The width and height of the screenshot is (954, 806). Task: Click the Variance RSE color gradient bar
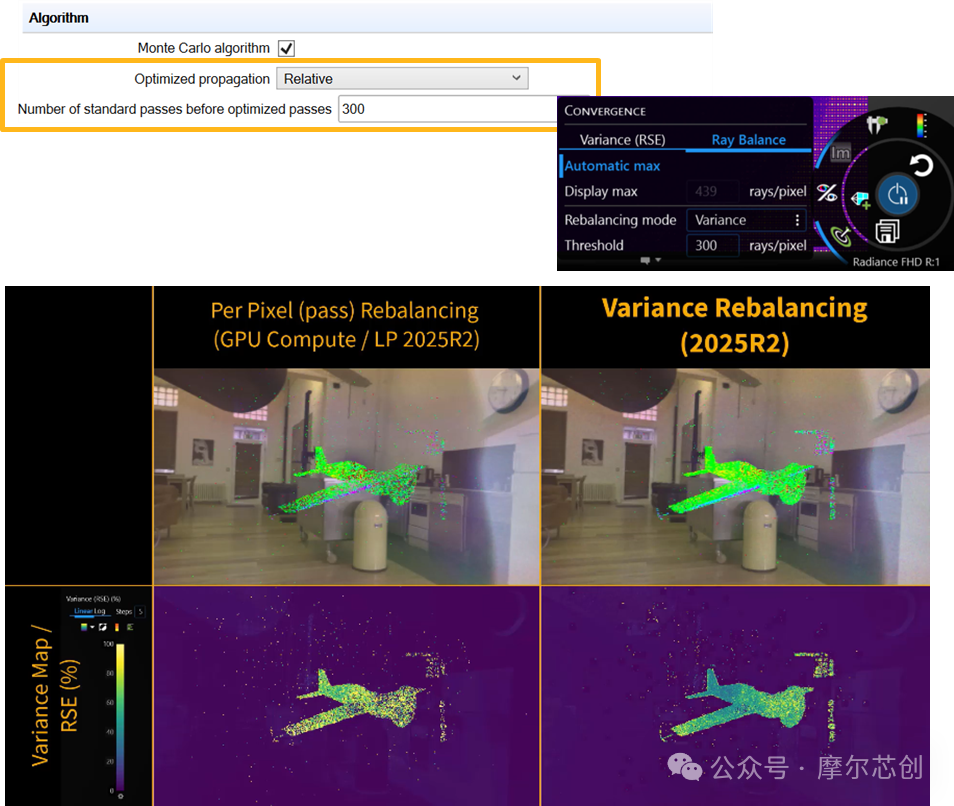pos(120,717)
